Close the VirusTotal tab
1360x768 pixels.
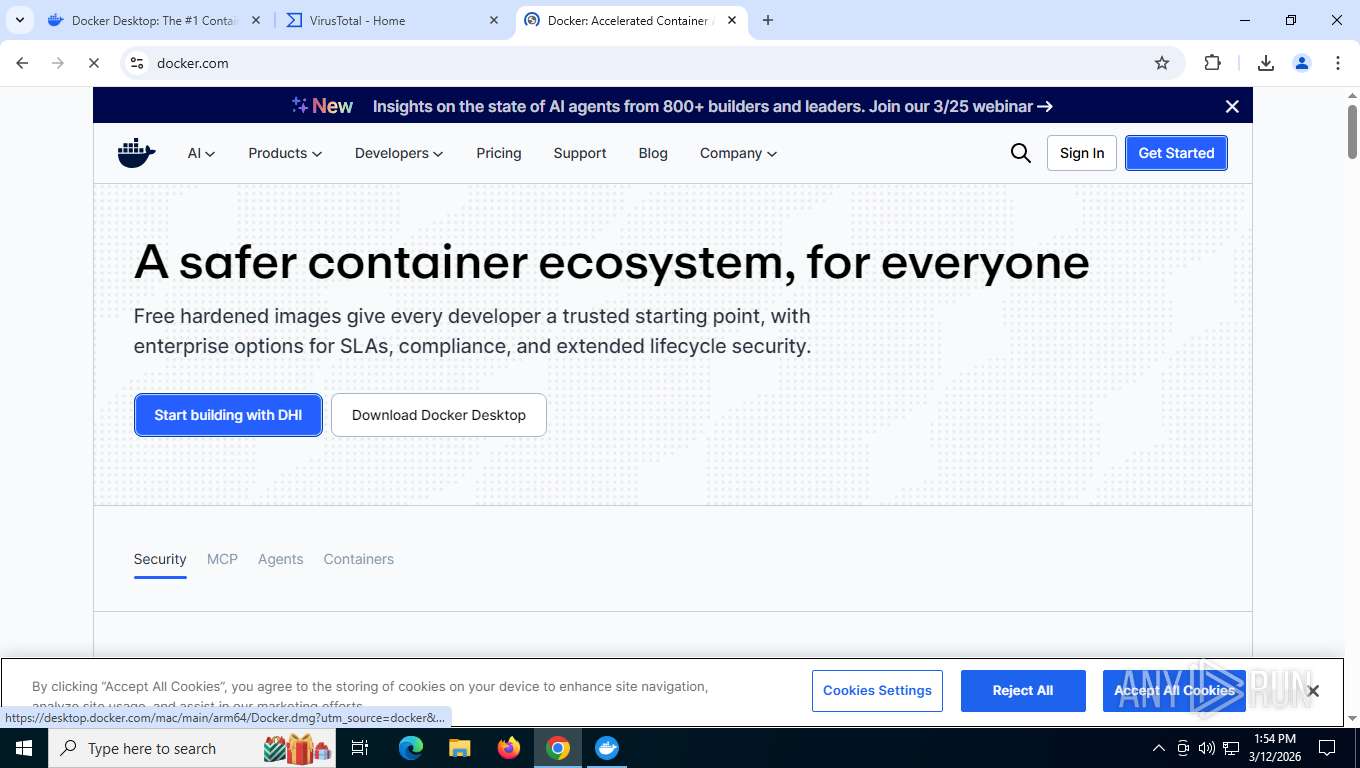click(494, 20)
